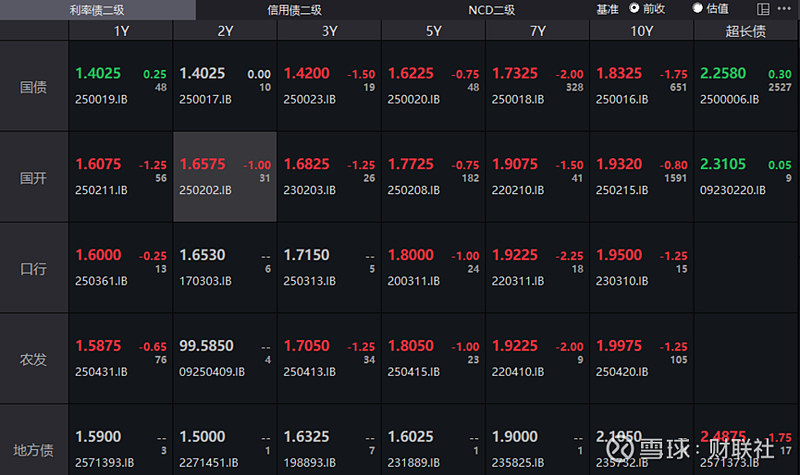Click yield 1.9975 in 农发 10Y

(x=619, y=346)
